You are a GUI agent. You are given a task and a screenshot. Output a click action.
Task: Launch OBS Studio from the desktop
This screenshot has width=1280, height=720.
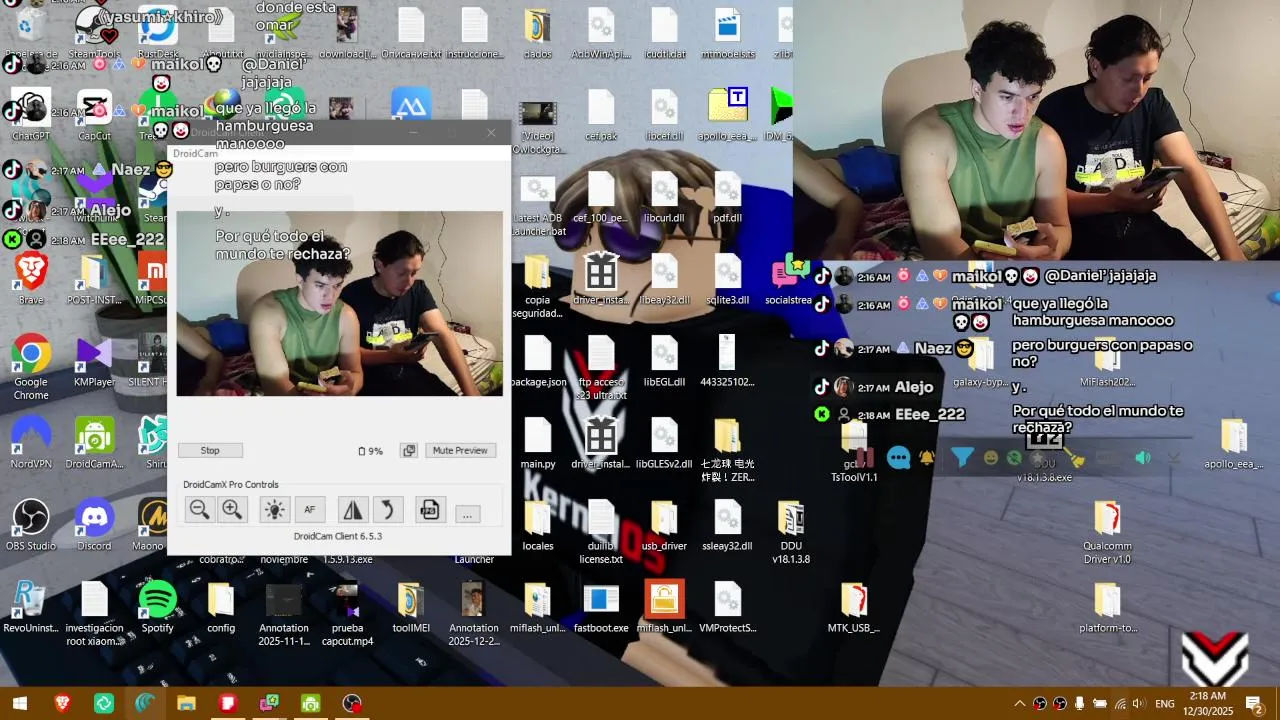click(x=31, y=525)
